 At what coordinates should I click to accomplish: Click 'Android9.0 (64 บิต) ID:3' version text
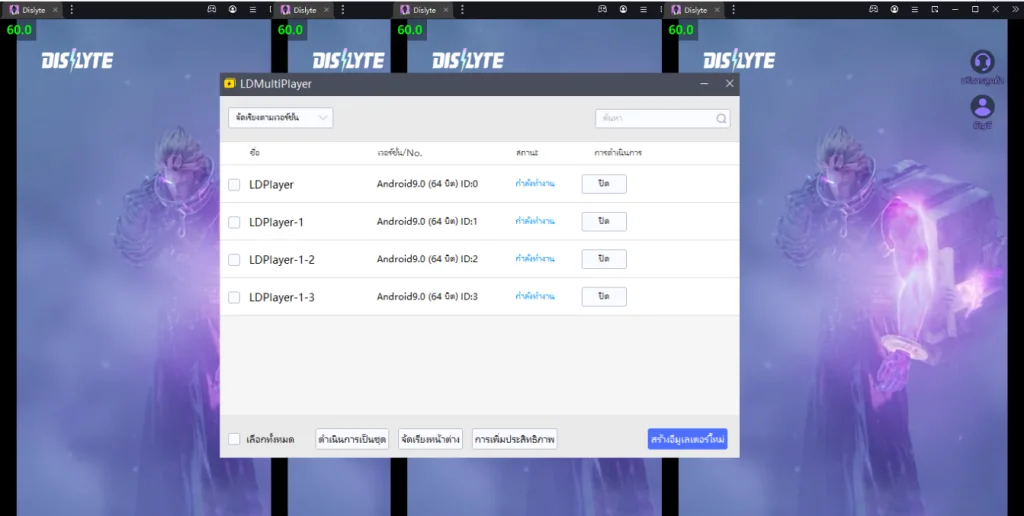[x=427, y=297]
